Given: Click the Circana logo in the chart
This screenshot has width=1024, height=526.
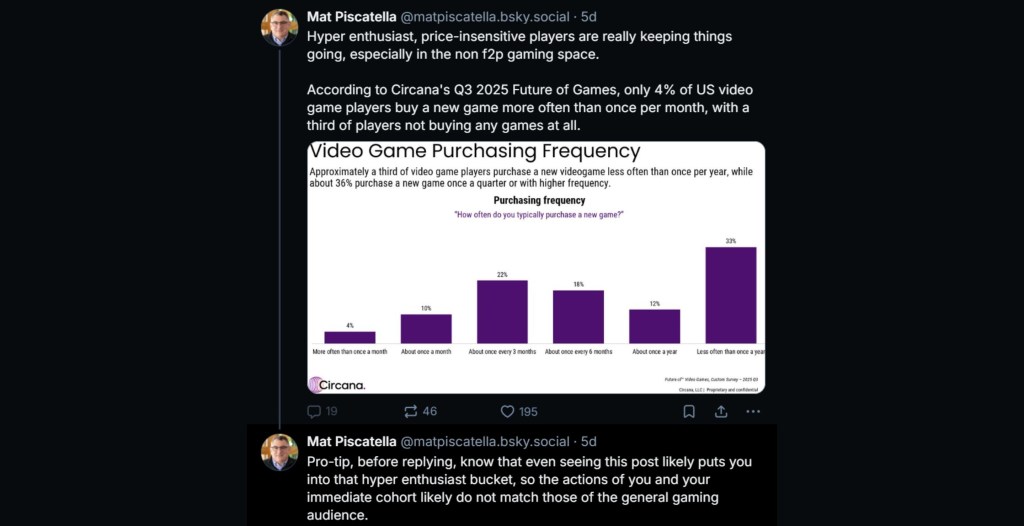Looking at the screenshot, I should point(337,384).
